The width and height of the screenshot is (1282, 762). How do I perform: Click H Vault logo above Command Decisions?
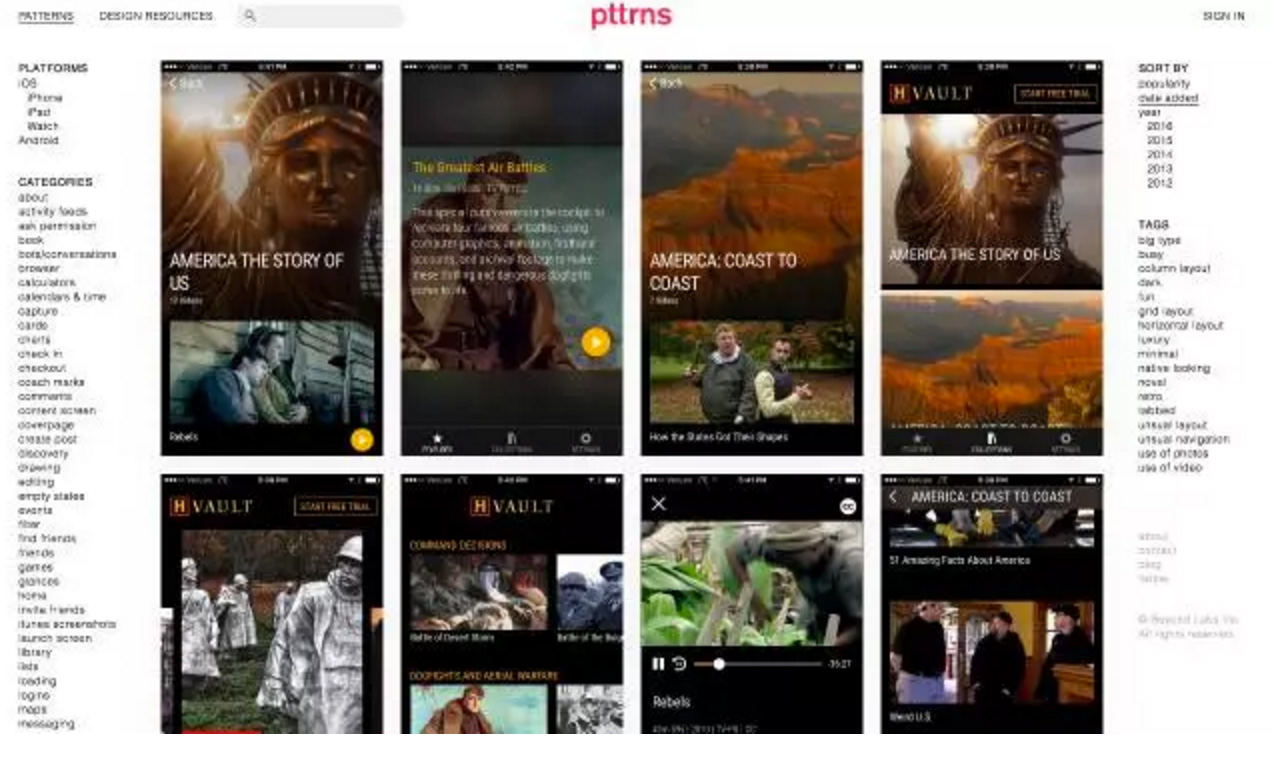(511, 506)
